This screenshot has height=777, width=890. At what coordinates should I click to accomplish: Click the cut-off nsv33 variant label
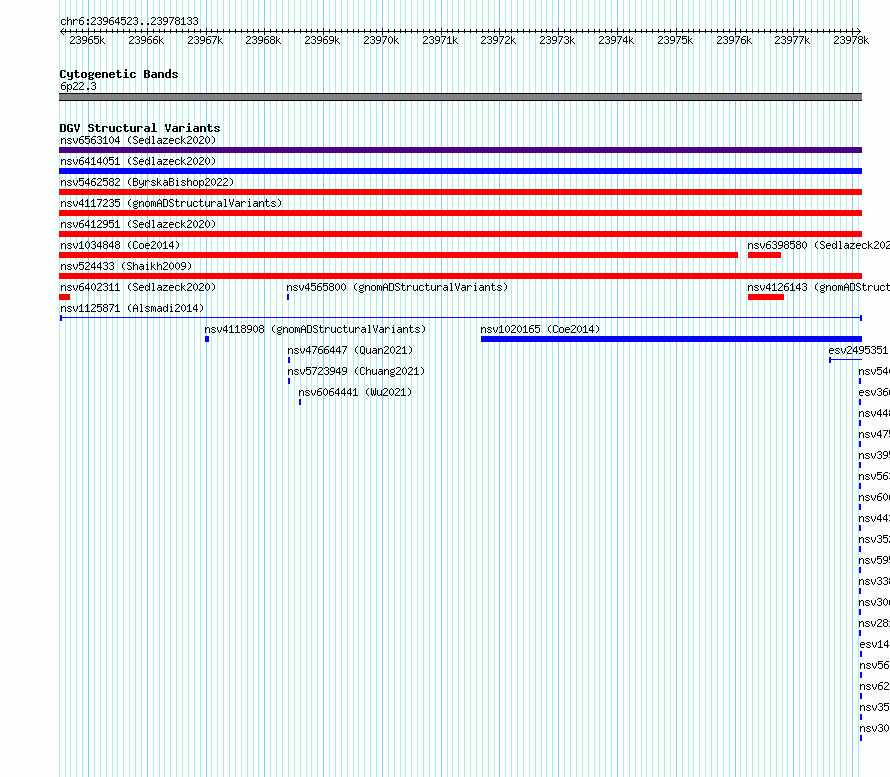[x=874, y=581]
